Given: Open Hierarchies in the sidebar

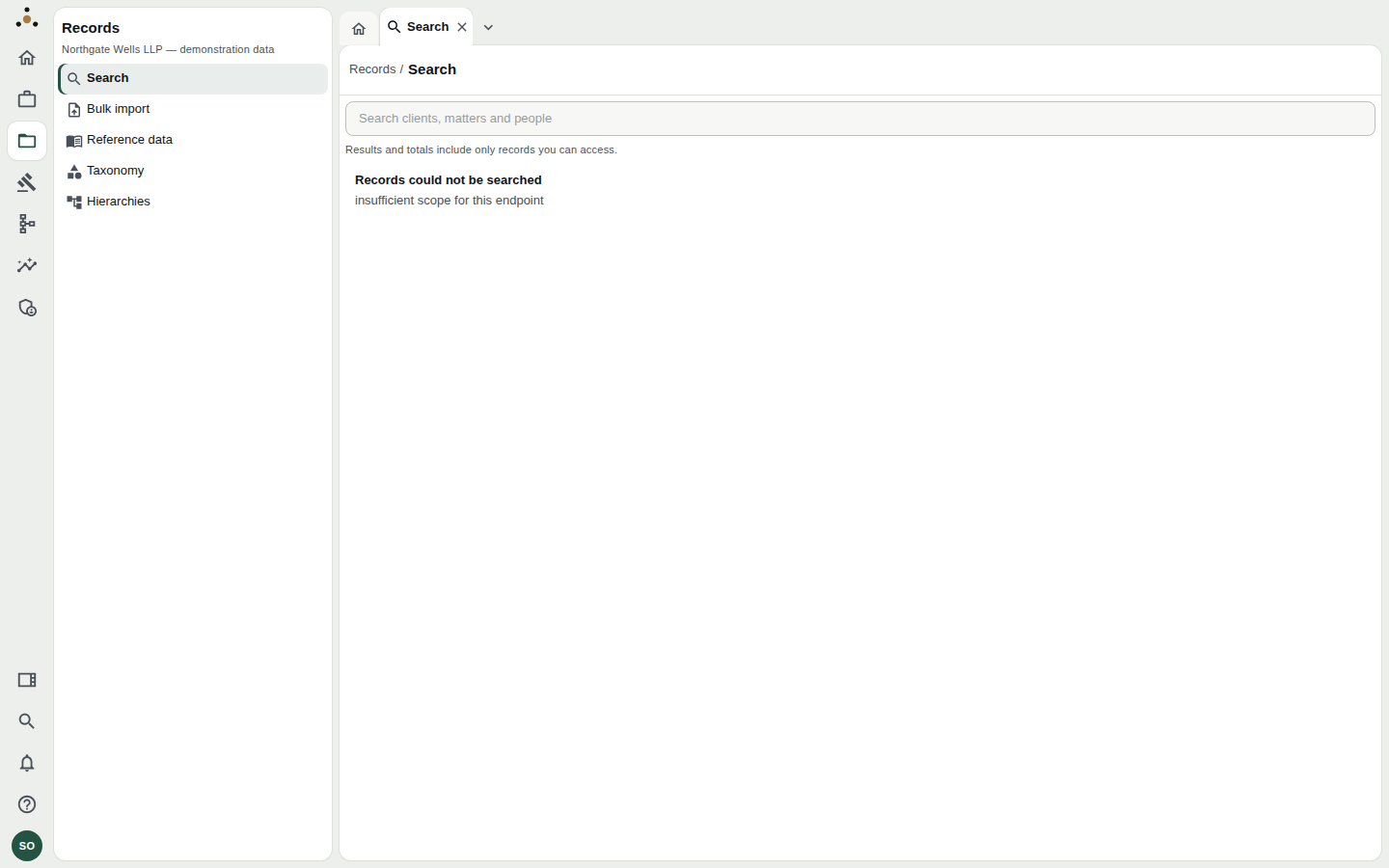Looking at the screenshot, I should [193, 203].
